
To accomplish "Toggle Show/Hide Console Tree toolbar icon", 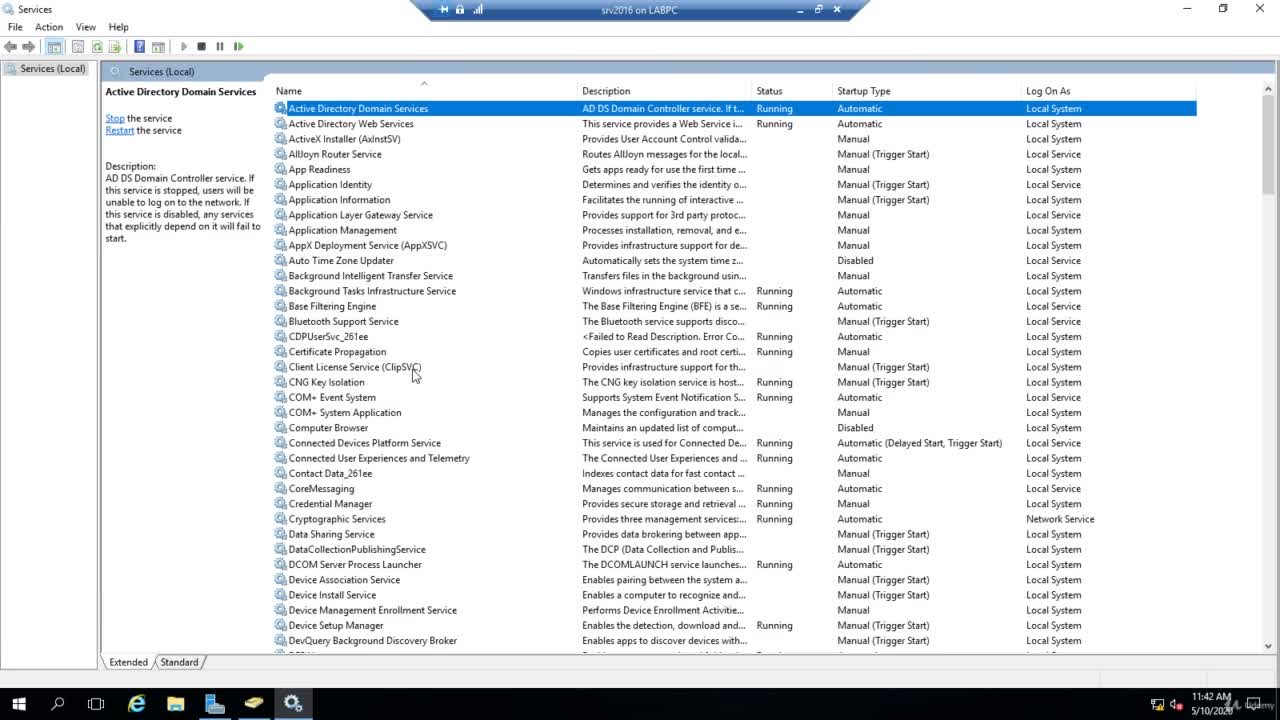I will click(x=54, y=47).
